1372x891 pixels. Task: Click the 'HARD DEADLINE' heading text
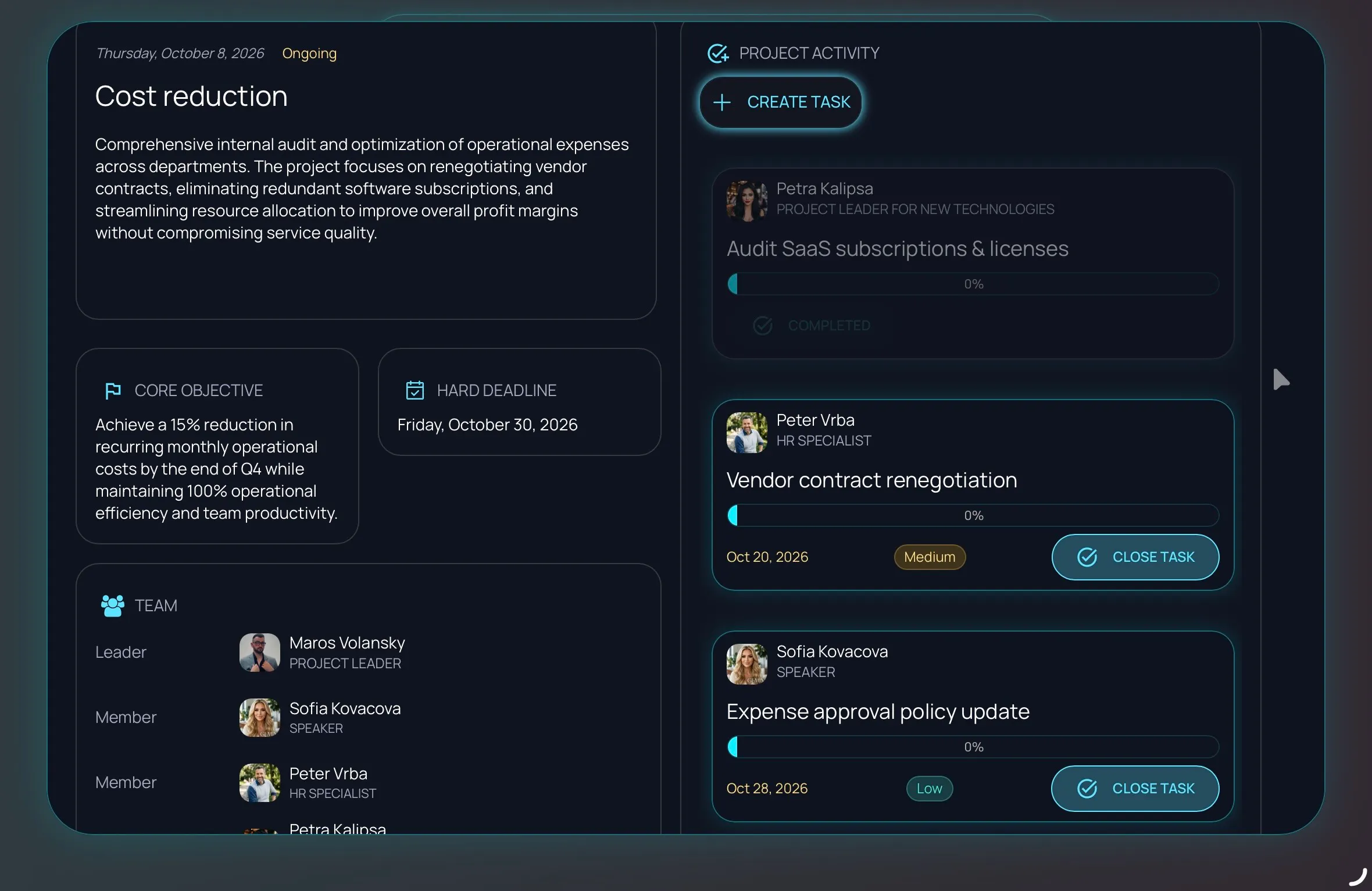tap(496, 390)
